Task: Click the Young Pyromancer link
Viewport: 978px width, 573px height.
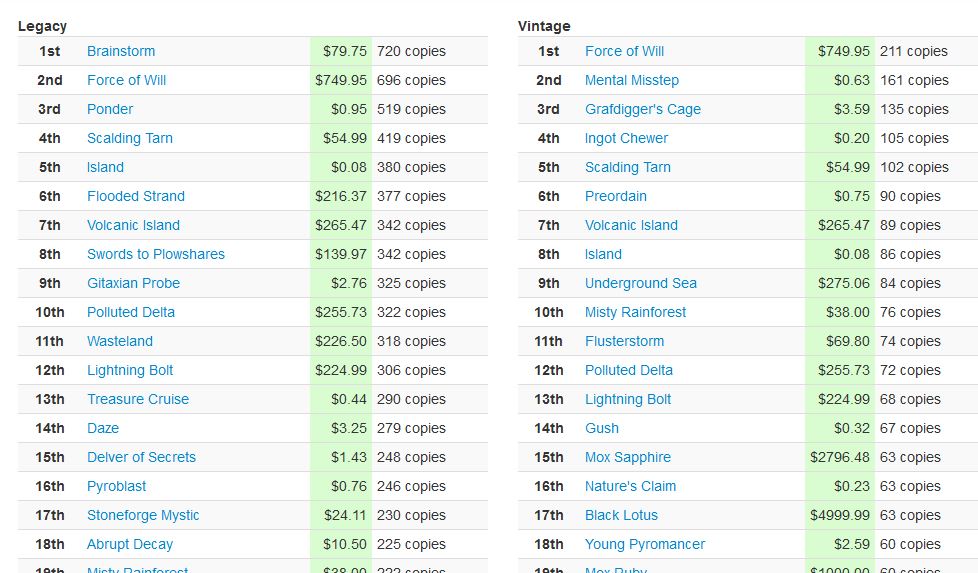Action: (645, 544)
